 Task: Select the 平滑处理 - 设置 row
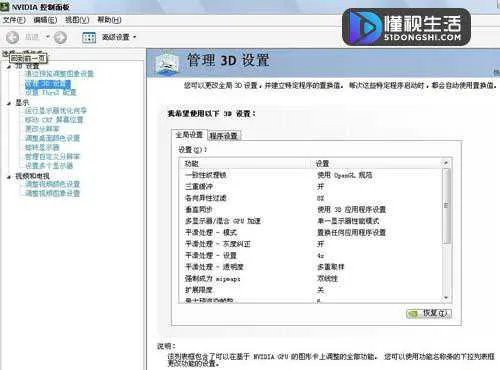pyautogui.click(x=311, y=256)
